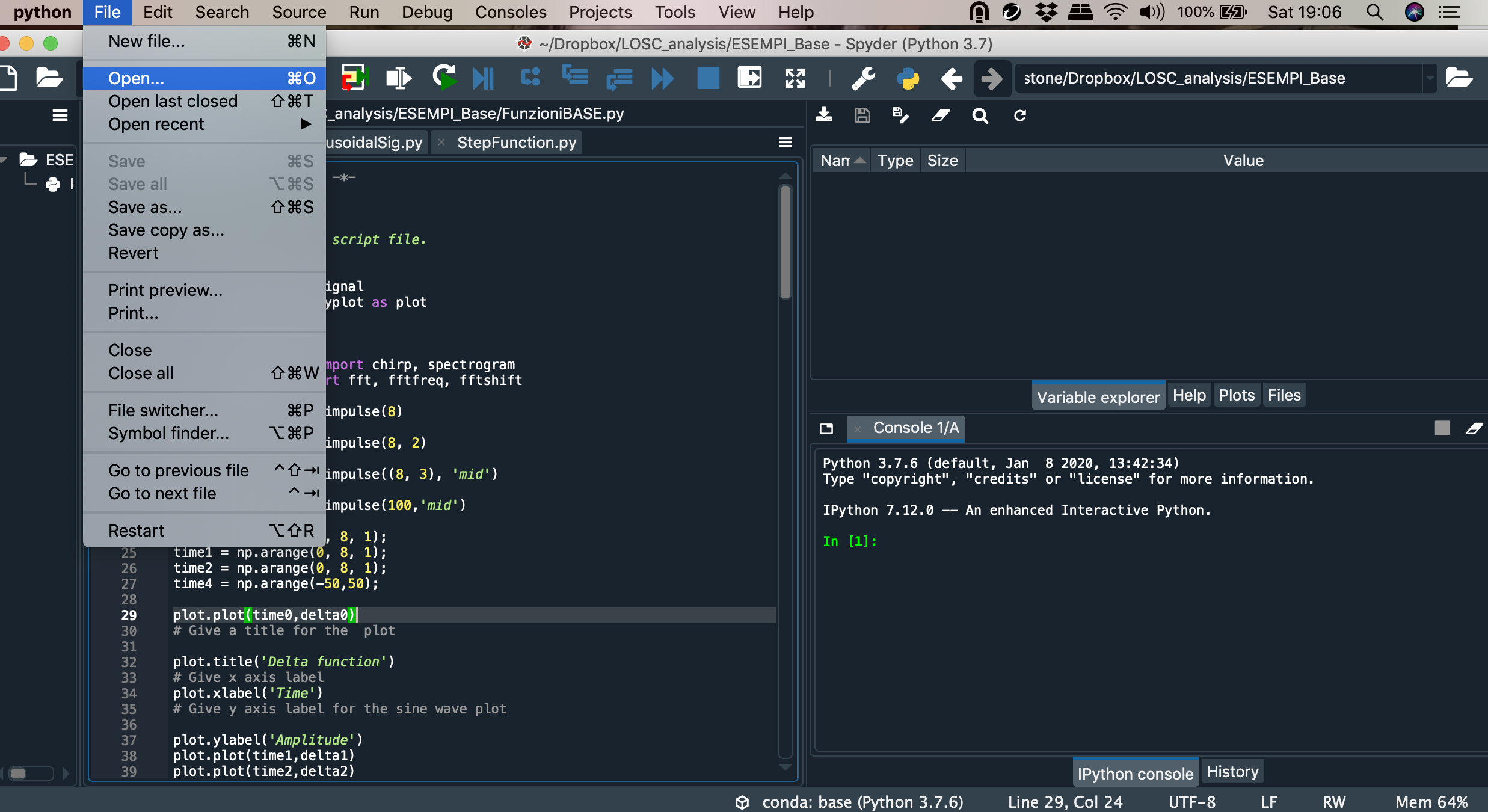Click the Save data as icon
1488x812 pixels.
(x=900, y=115)
